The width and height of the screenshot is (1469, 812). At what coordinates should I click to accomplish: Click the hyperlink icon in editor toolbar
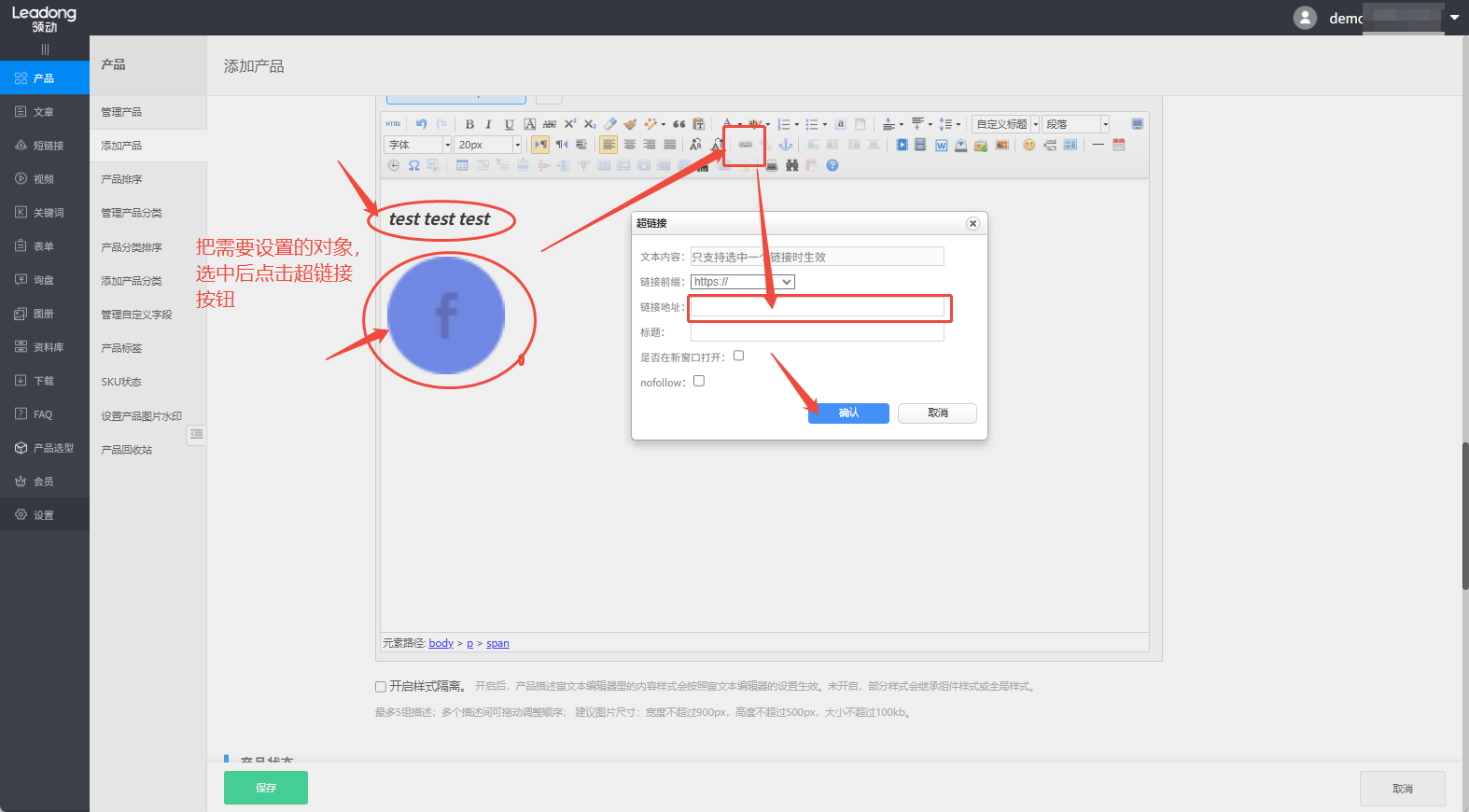point(745,145)
